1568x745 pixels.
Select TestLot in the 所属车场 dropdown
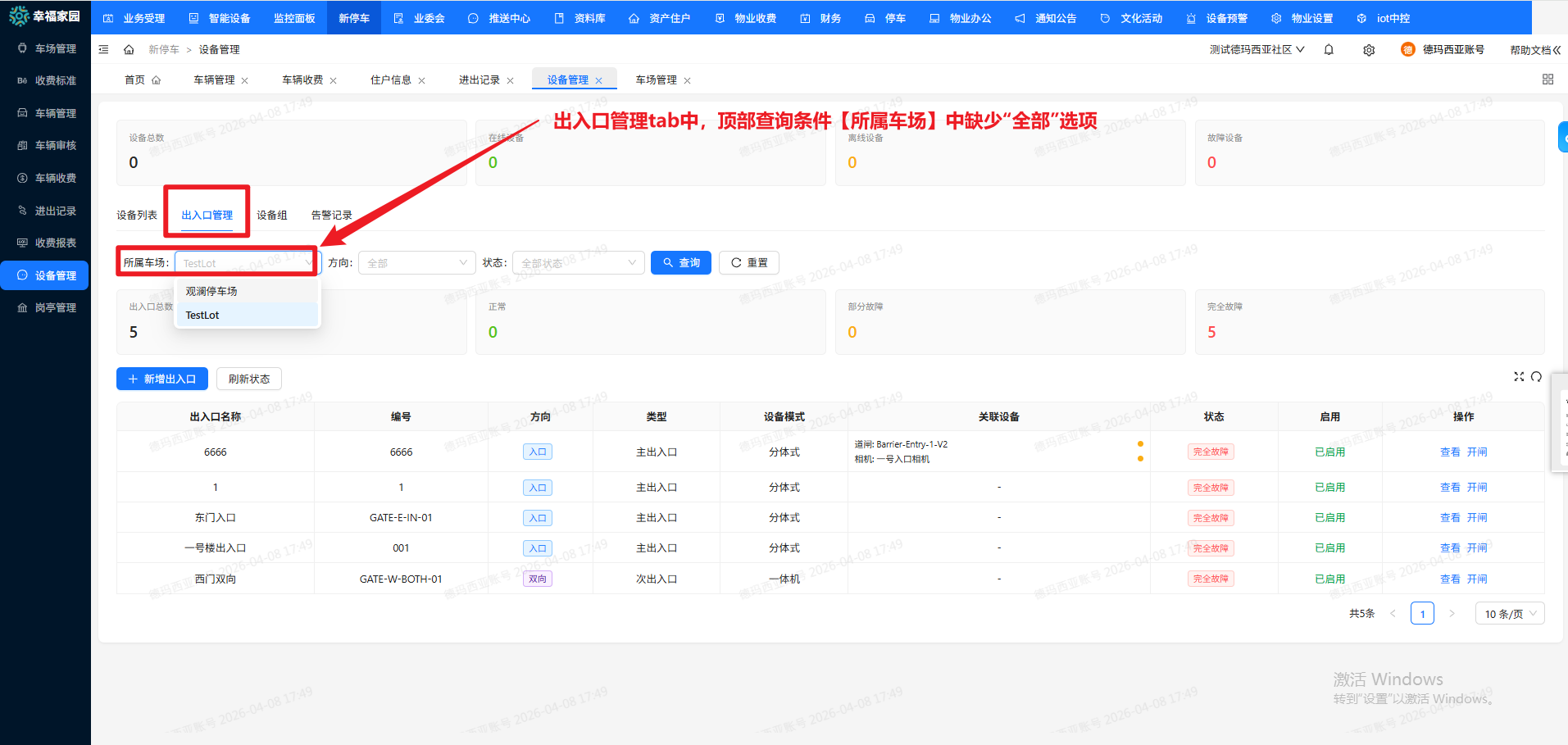point(202,315)
